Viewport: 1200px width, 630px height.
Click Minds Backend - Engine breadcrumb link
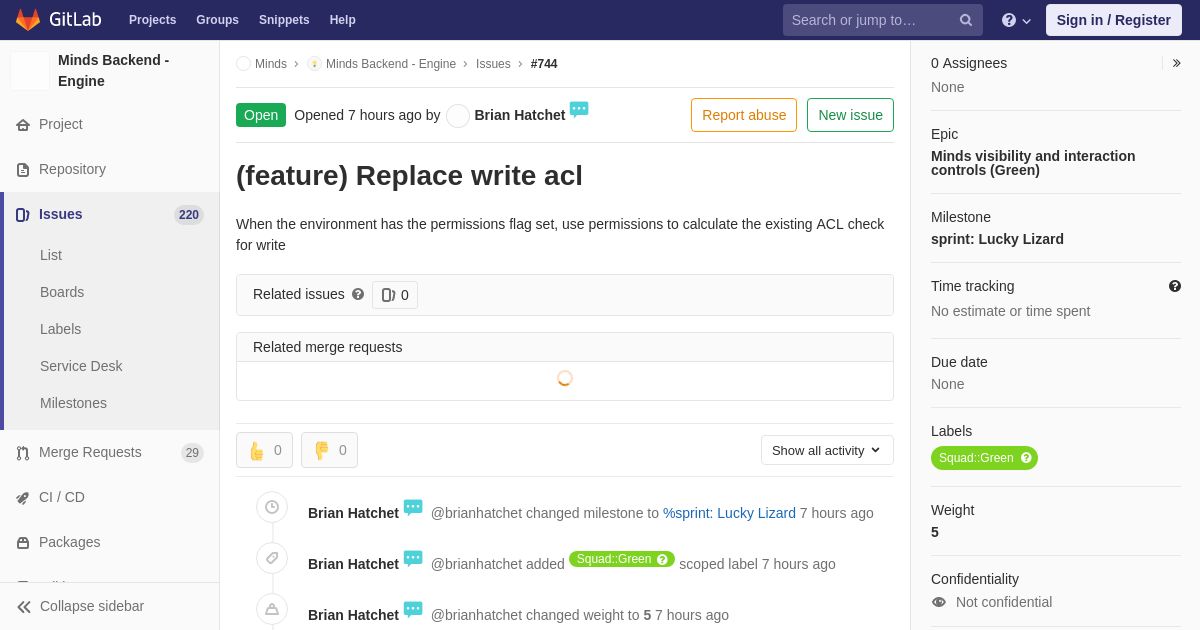[391, 64]
